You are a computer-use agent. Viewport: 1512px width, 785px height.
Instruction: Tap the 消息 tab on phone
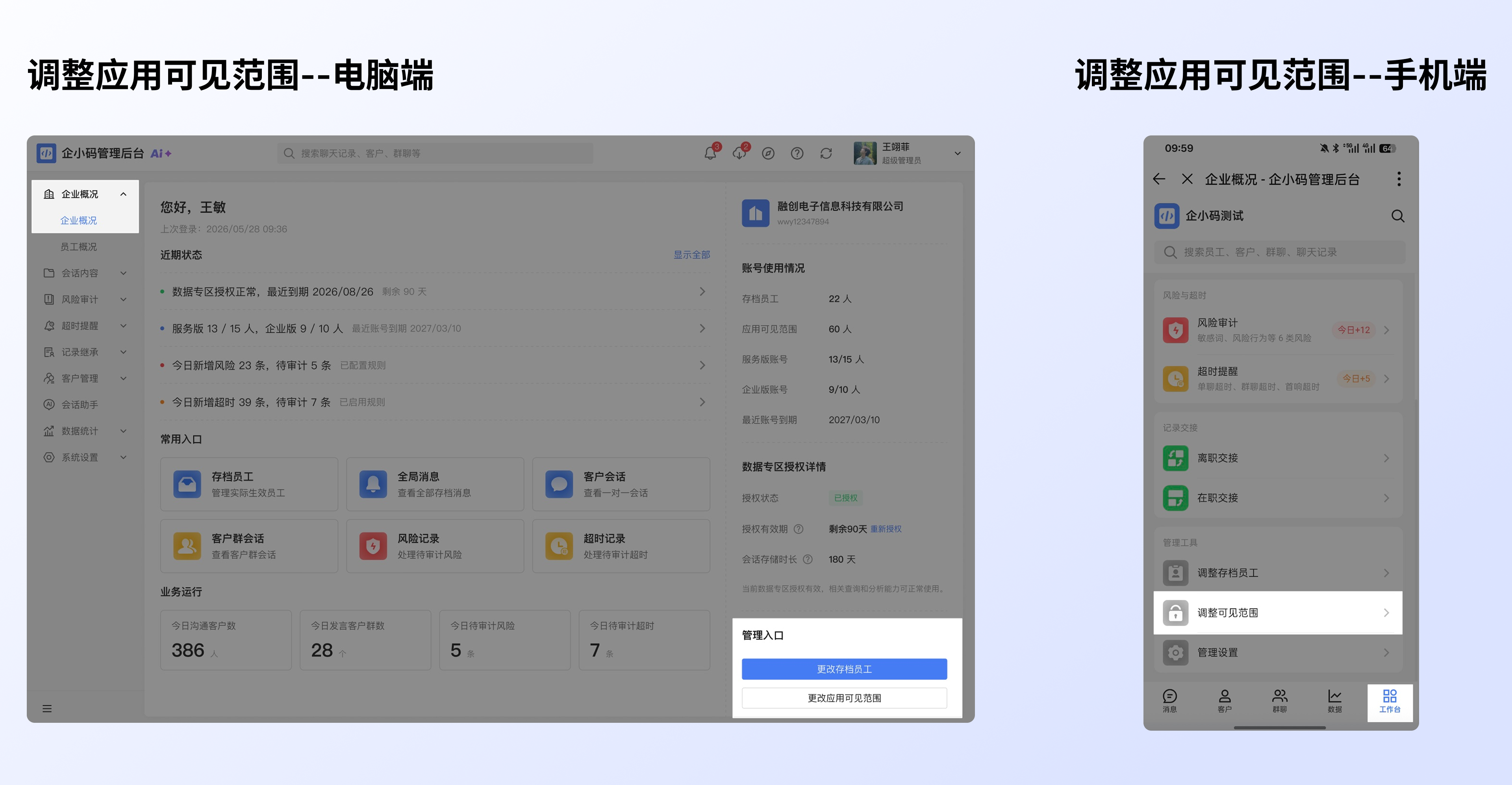click(x=1169, y=701)
